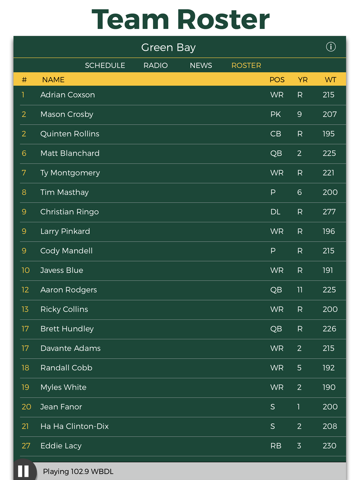Screen dimensions: 360x480
Task: Sort roster by the NAME column header
Action: coord(53,80)
